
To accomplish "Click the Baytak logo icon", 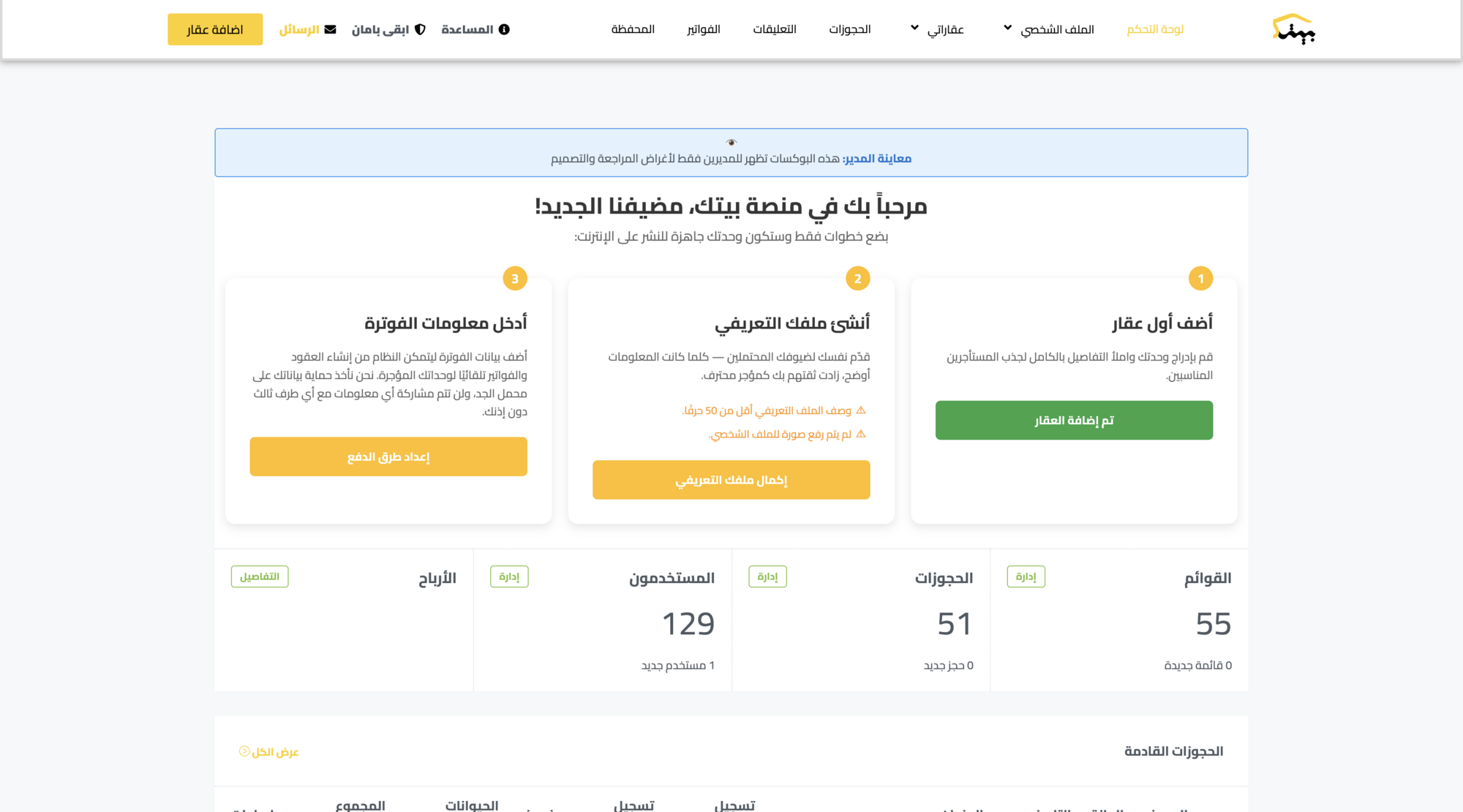I will click(1293, 29).
